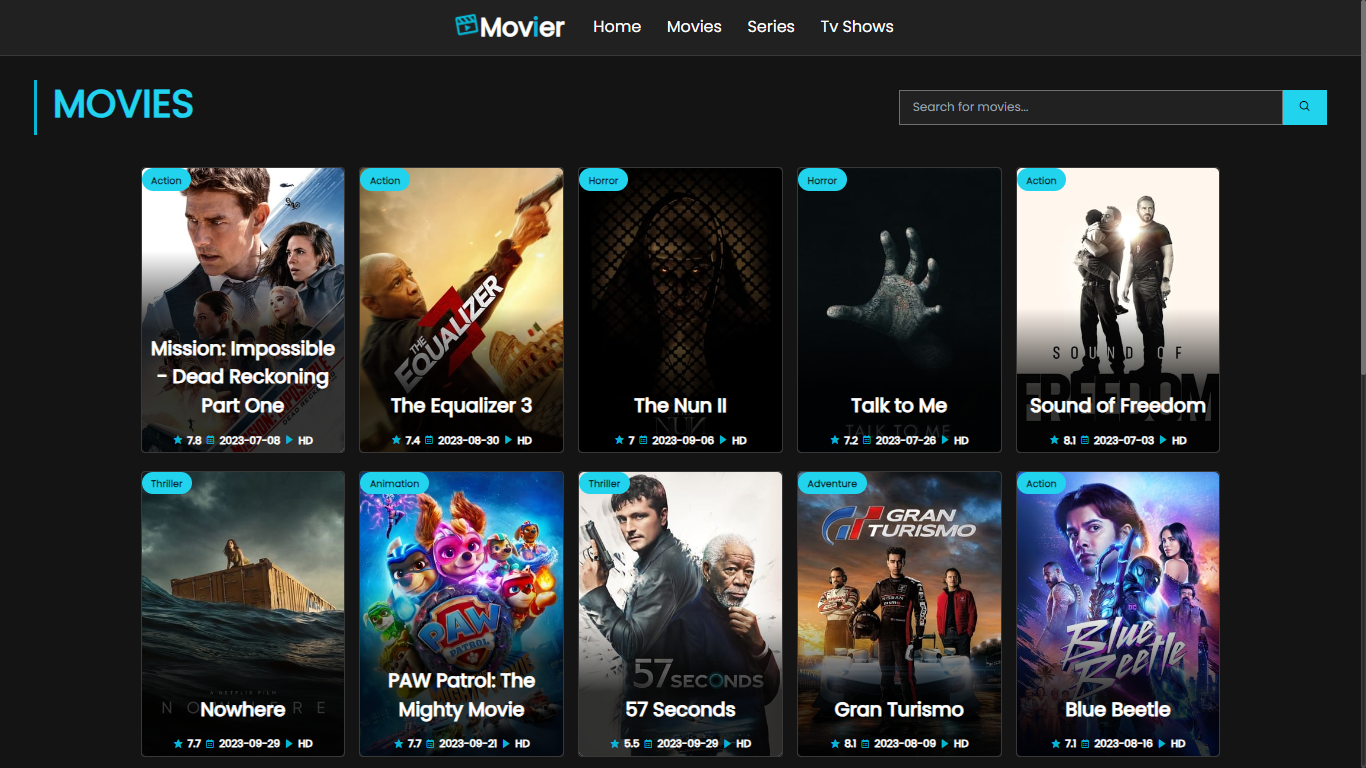Click the title text 'The Equalizer 3'
This screenshot has width=1366, height=768.
pyautogui.click(x=461, y=405)
